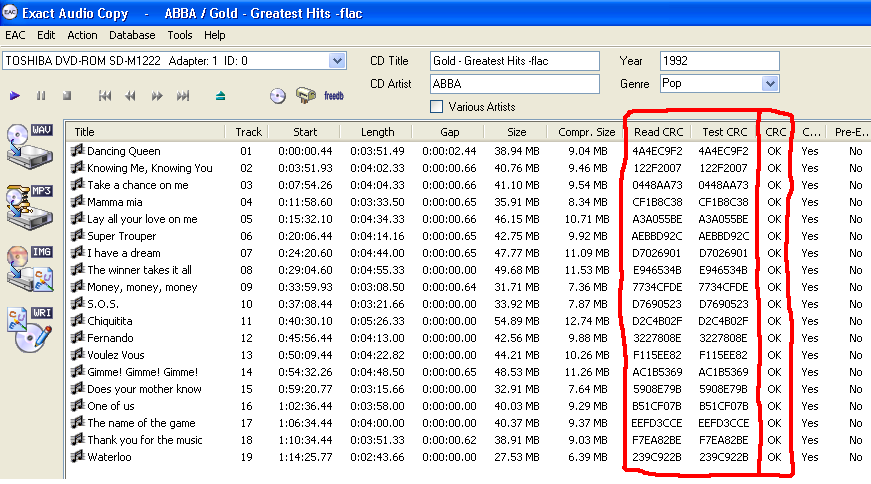Click the CD disc icon near freedb
The height and width of the screenshot is (484, 871).
pos(278,96)
